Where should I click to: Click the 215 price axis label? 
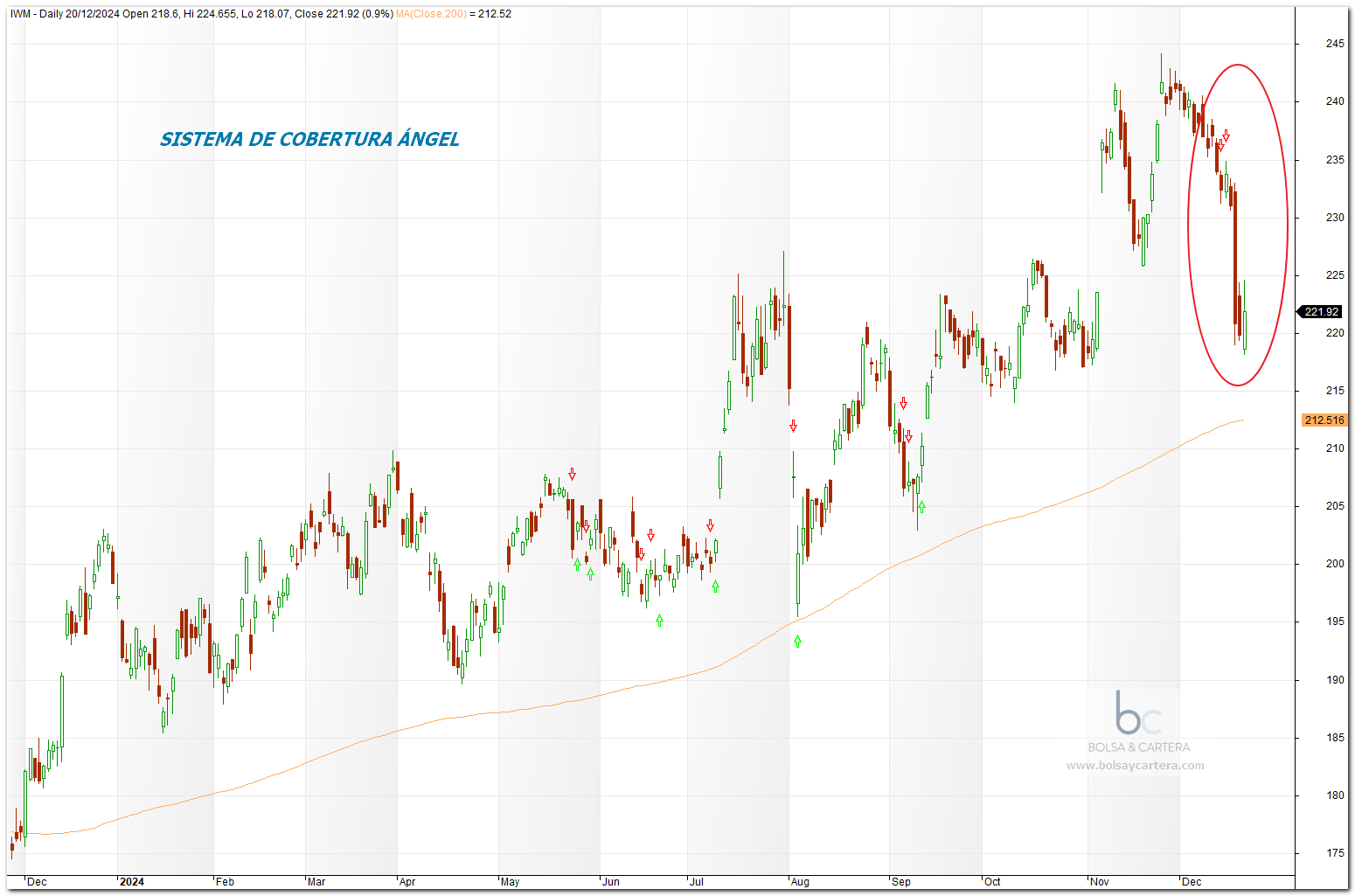click(1335, 391)
